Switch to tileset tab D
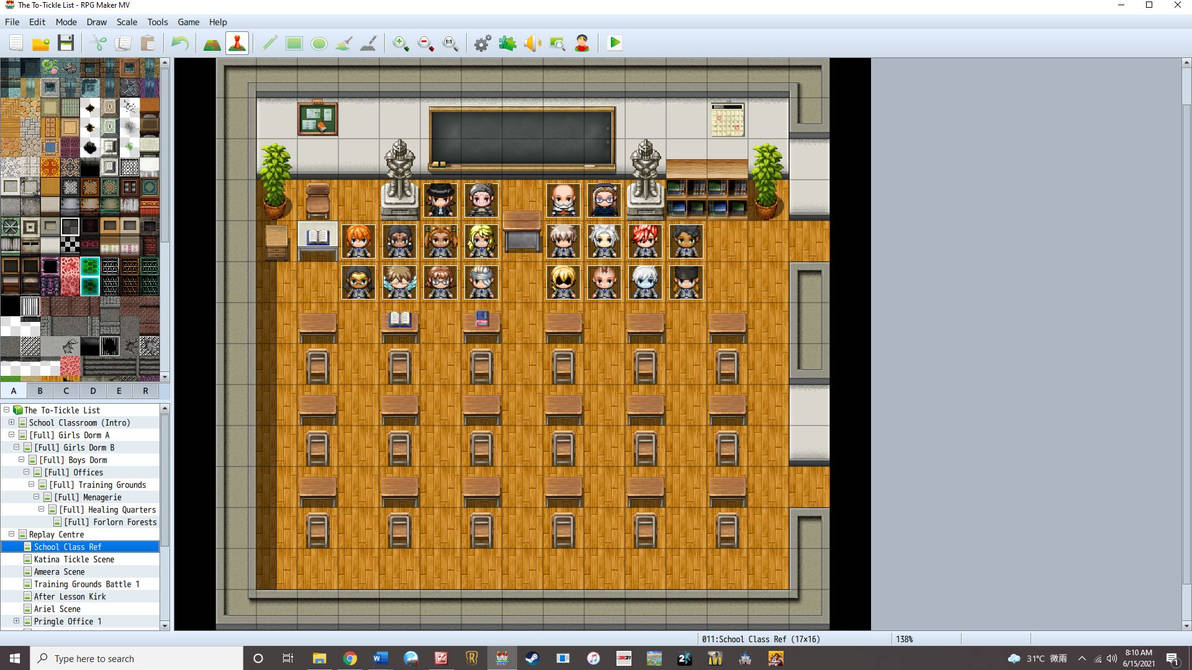This screenshot has height=670, width=1192. [x=93, y=391]
